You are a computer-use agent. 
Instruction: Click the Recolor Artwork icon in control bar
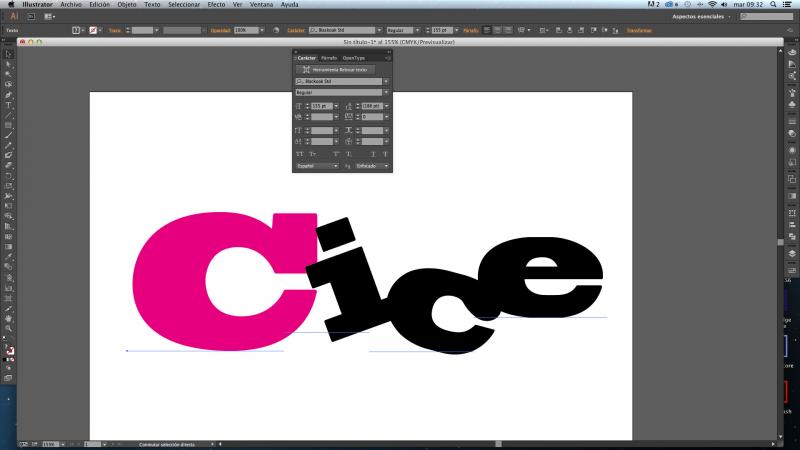click(276, 31)
